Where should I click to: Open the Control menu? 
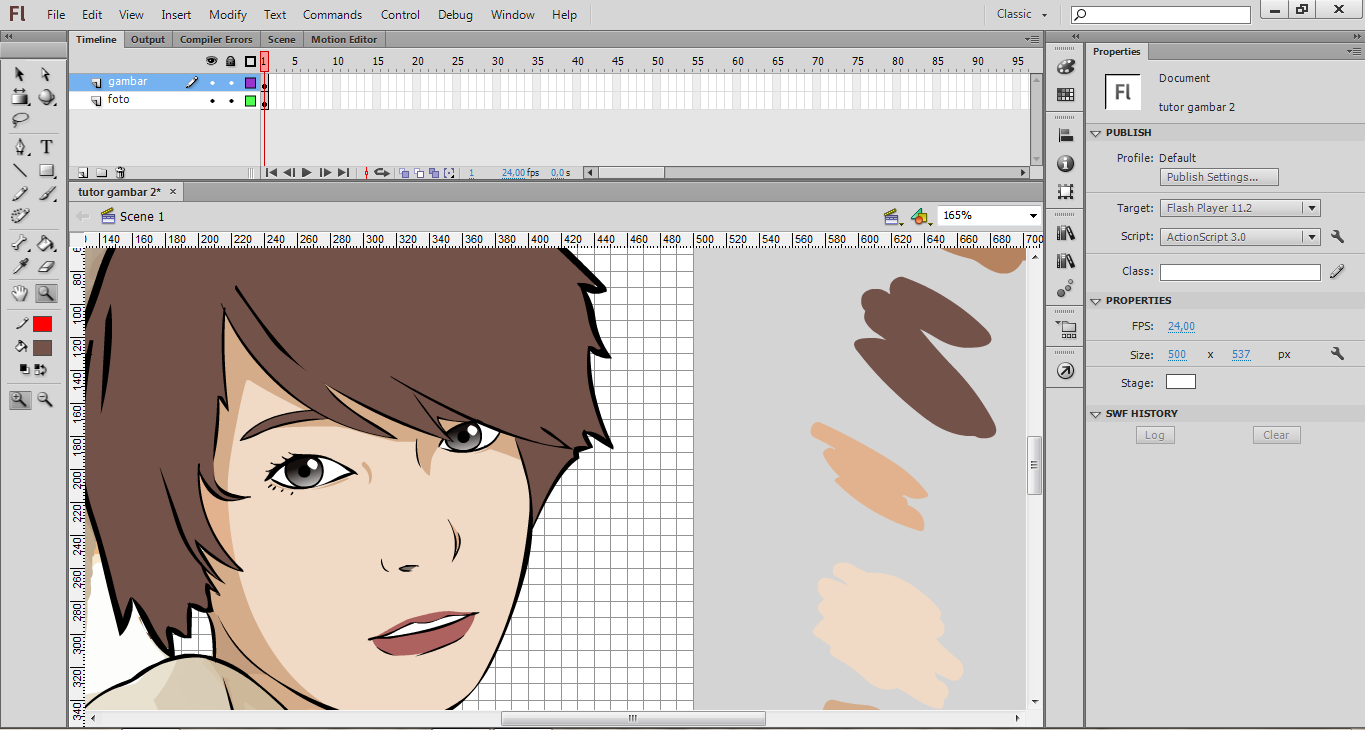click(x=400, y=15)
